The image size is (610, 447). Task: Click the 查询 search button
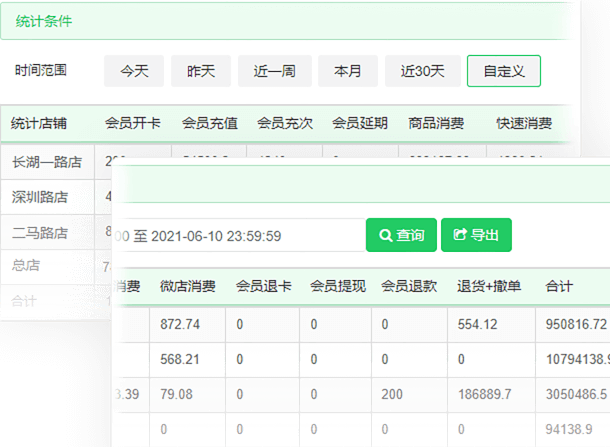400,235
